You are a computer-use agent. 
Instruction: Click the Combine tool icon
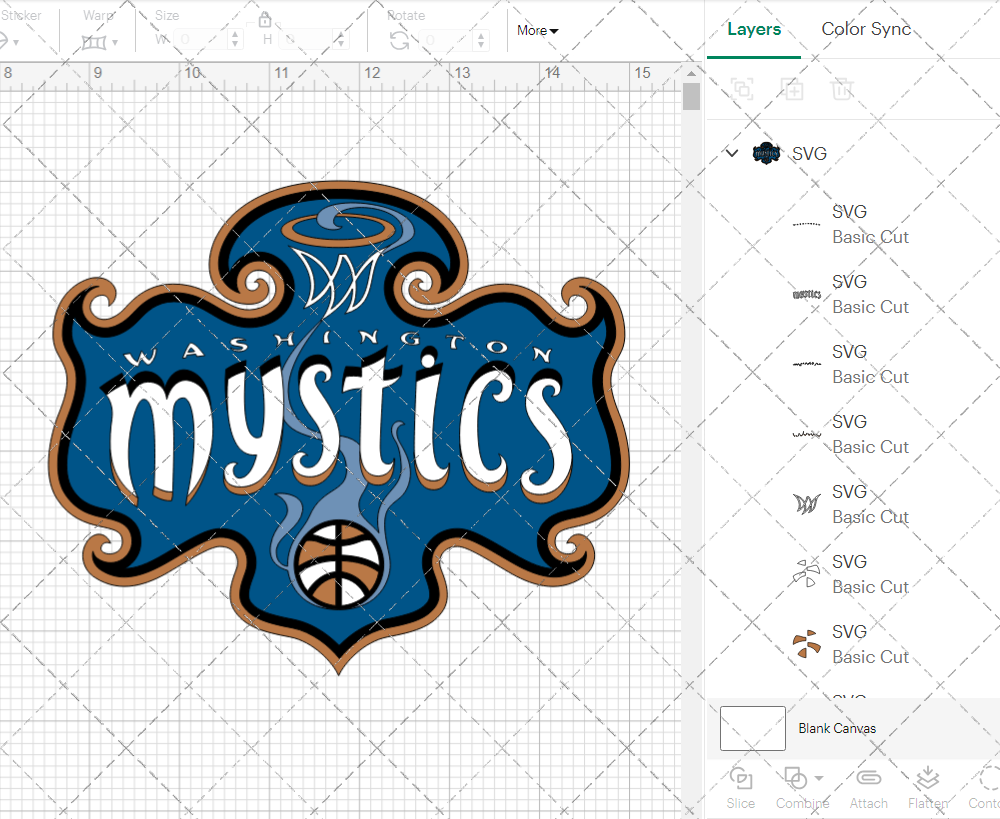(x=795, y=778)
